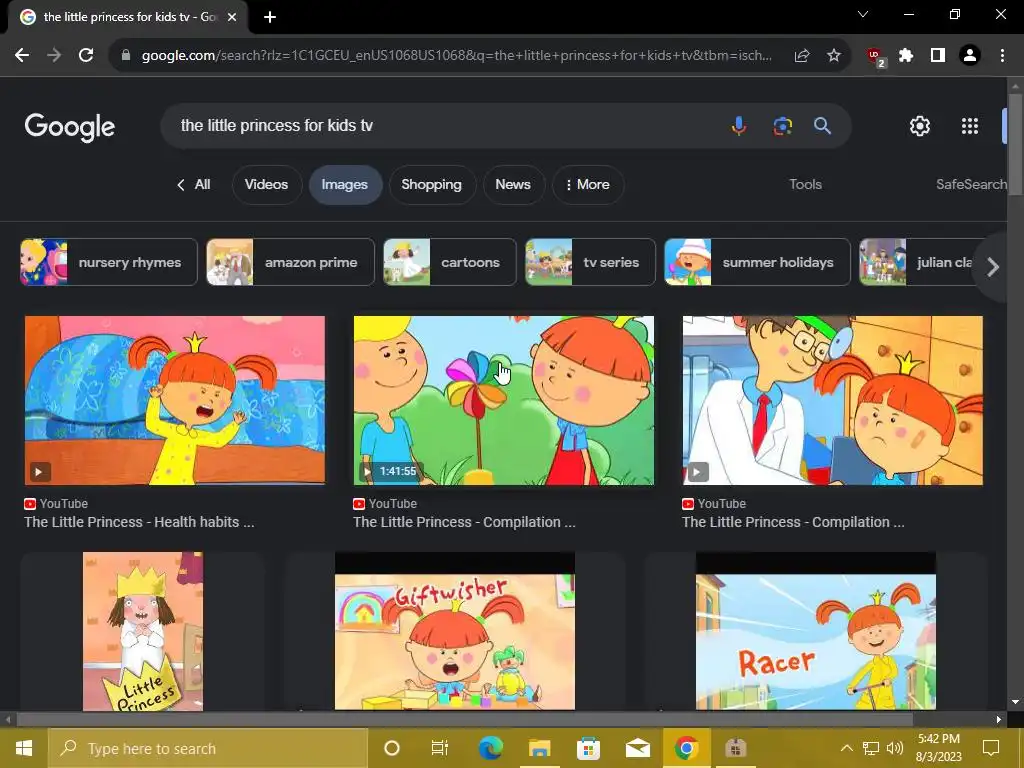Toggle the browser side panel
1024x768 pixels.
(x=938, y=56)
